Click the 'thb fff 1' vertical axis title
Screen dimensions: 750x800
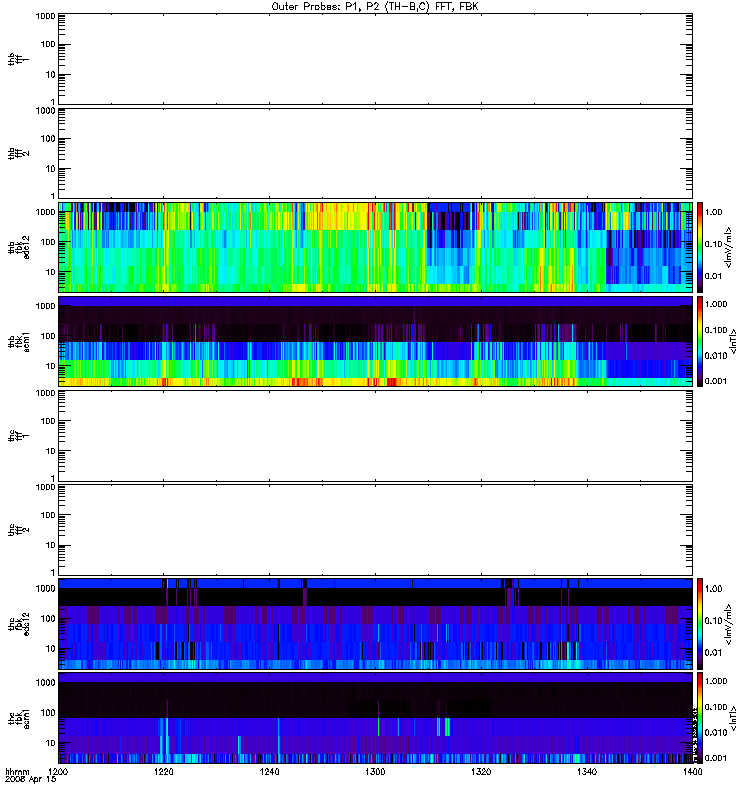19,59
